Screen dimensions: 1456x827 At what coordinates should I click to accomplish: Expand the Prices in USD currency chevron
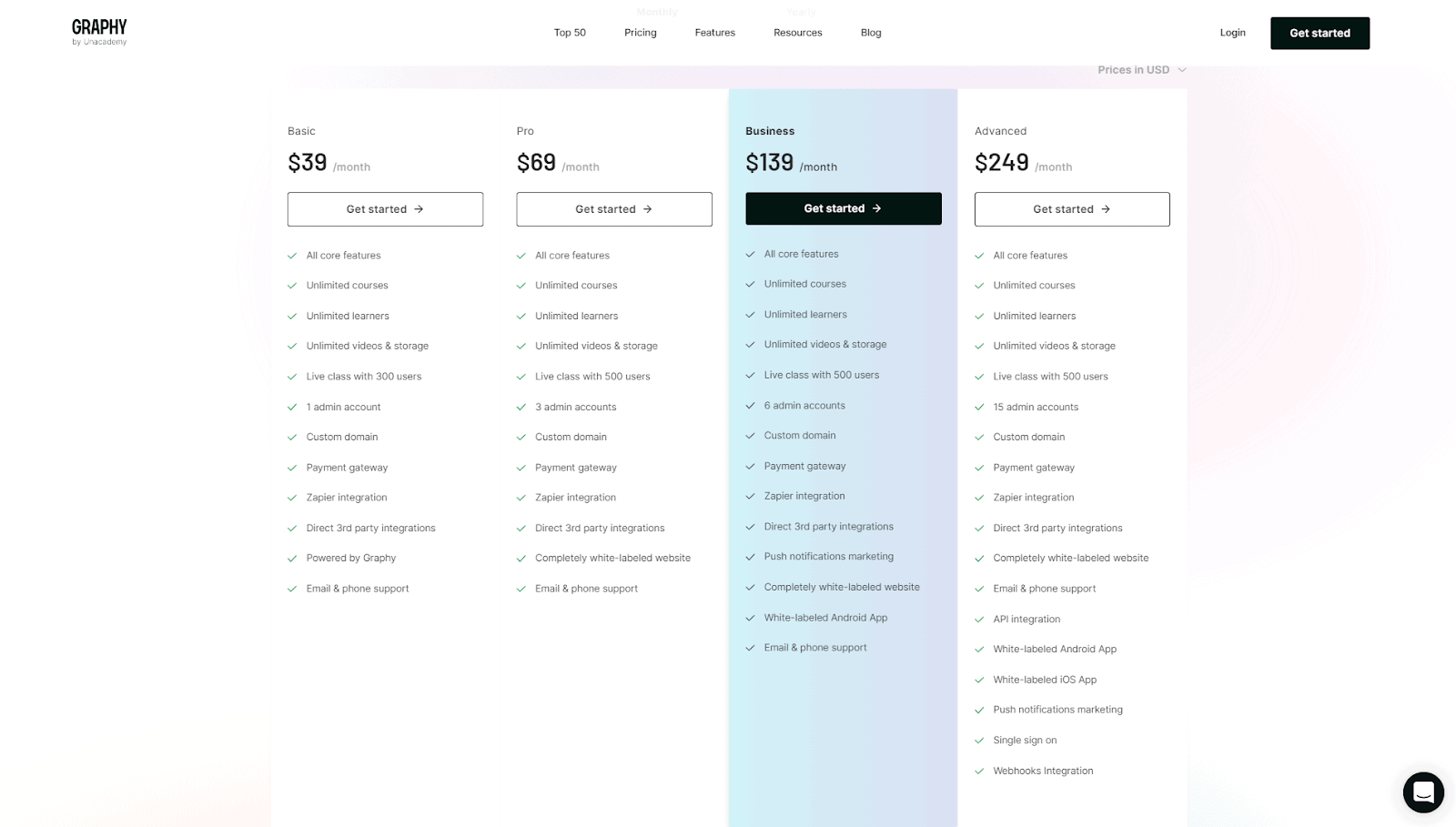click(x=1182, y=70)
